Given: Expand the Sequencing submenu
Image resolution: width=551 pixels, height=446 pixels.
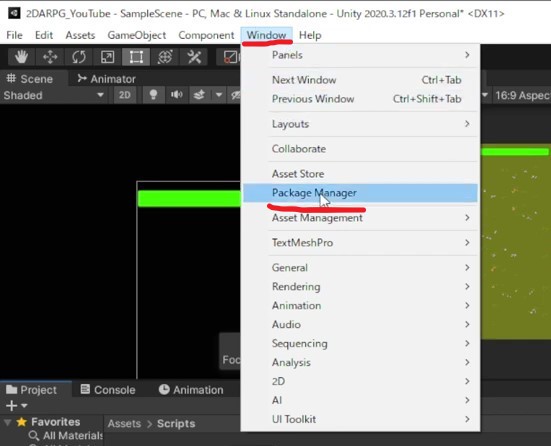Looking at the screenshot, I should [x=360, y=344].
